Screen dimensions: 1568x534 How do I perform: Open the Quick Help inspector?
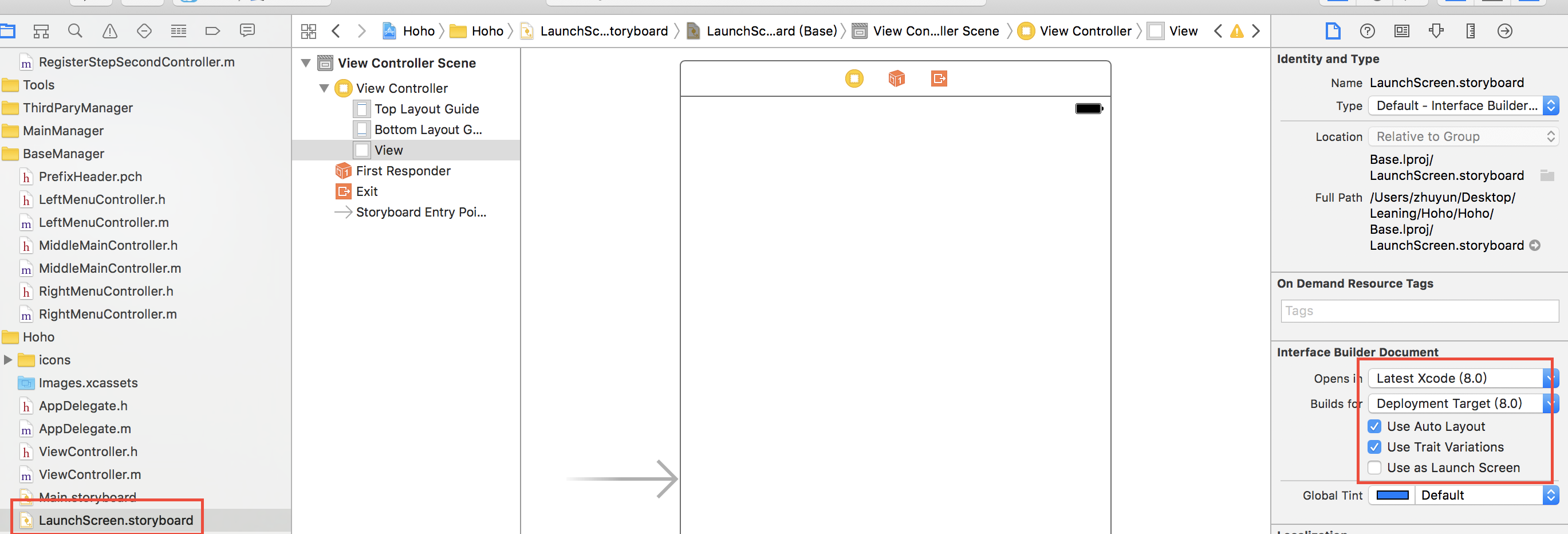pyautogui.click(x=1367, y=30)
